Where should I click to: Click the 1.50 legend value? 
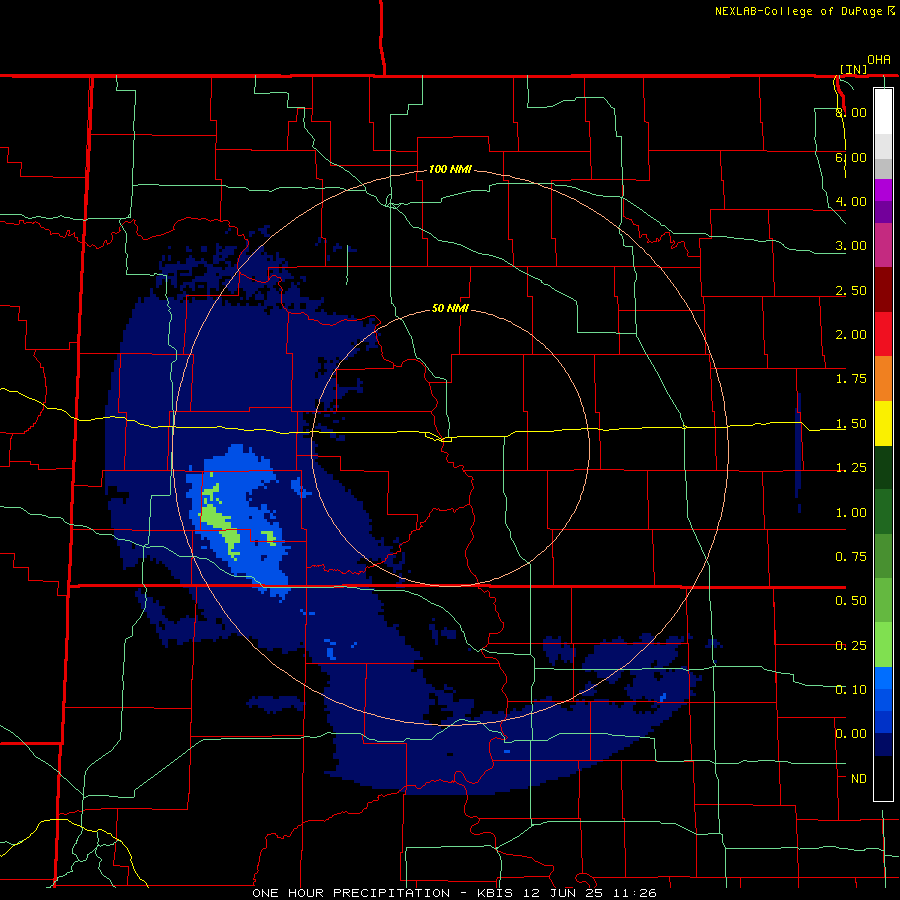coord(851,424)
